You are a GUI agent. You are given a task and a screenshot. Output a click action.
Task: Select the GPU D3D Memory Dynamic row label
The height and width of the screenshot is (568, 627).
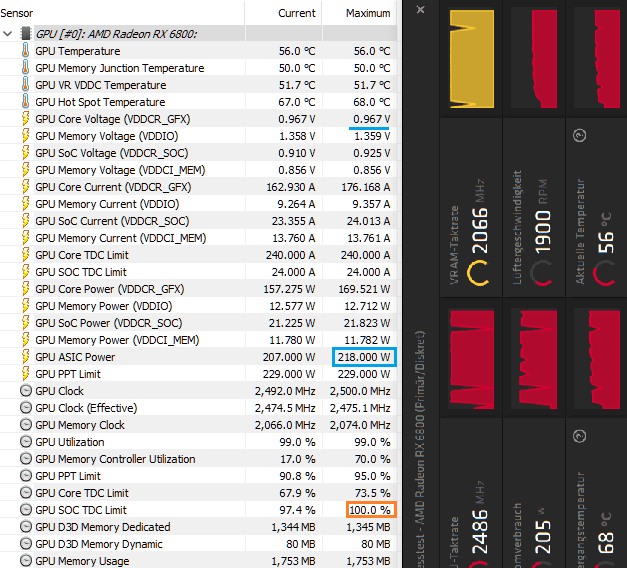[99, 544]
